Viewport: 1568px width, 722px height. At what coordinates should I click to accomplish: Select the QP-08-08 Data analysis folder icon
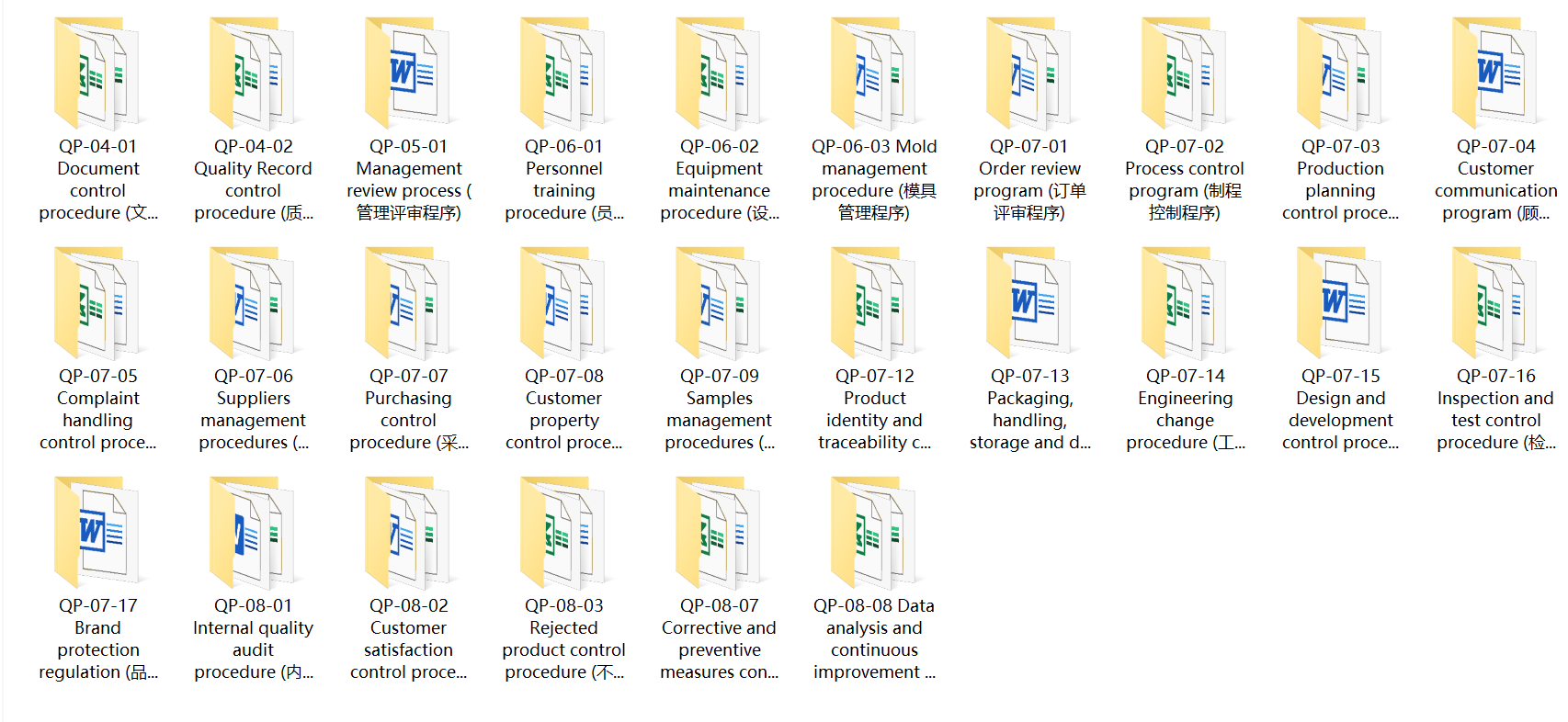pyautogui.click(x=874, y=533)
